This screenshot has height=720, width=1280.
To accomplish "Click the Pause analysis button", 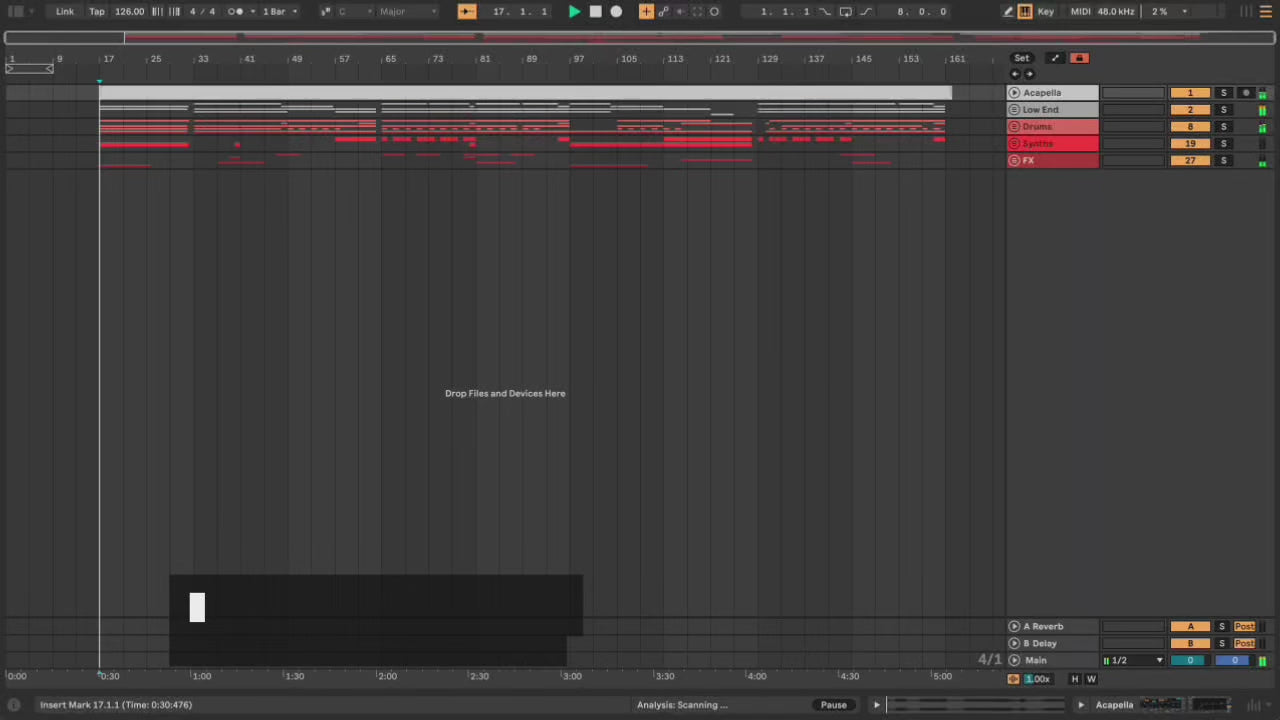I will 833,705.
